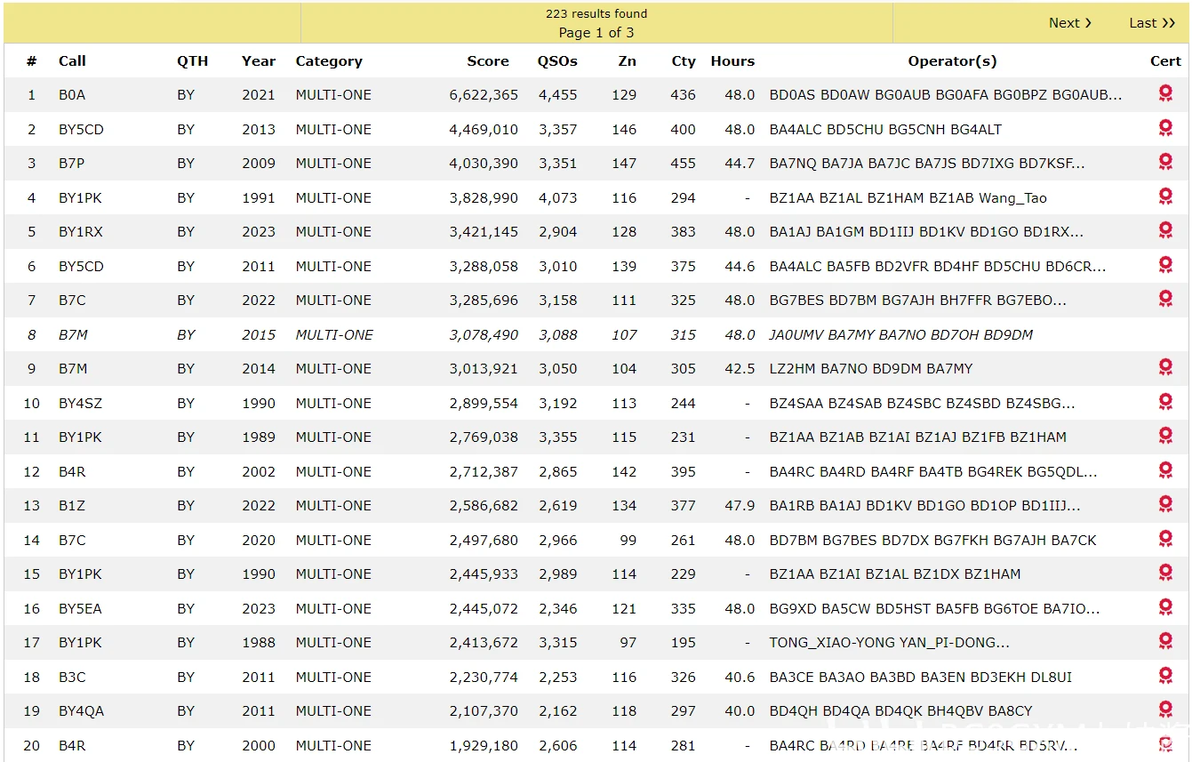
Task: Jump to the Last results page
Action: (1152, 23)
